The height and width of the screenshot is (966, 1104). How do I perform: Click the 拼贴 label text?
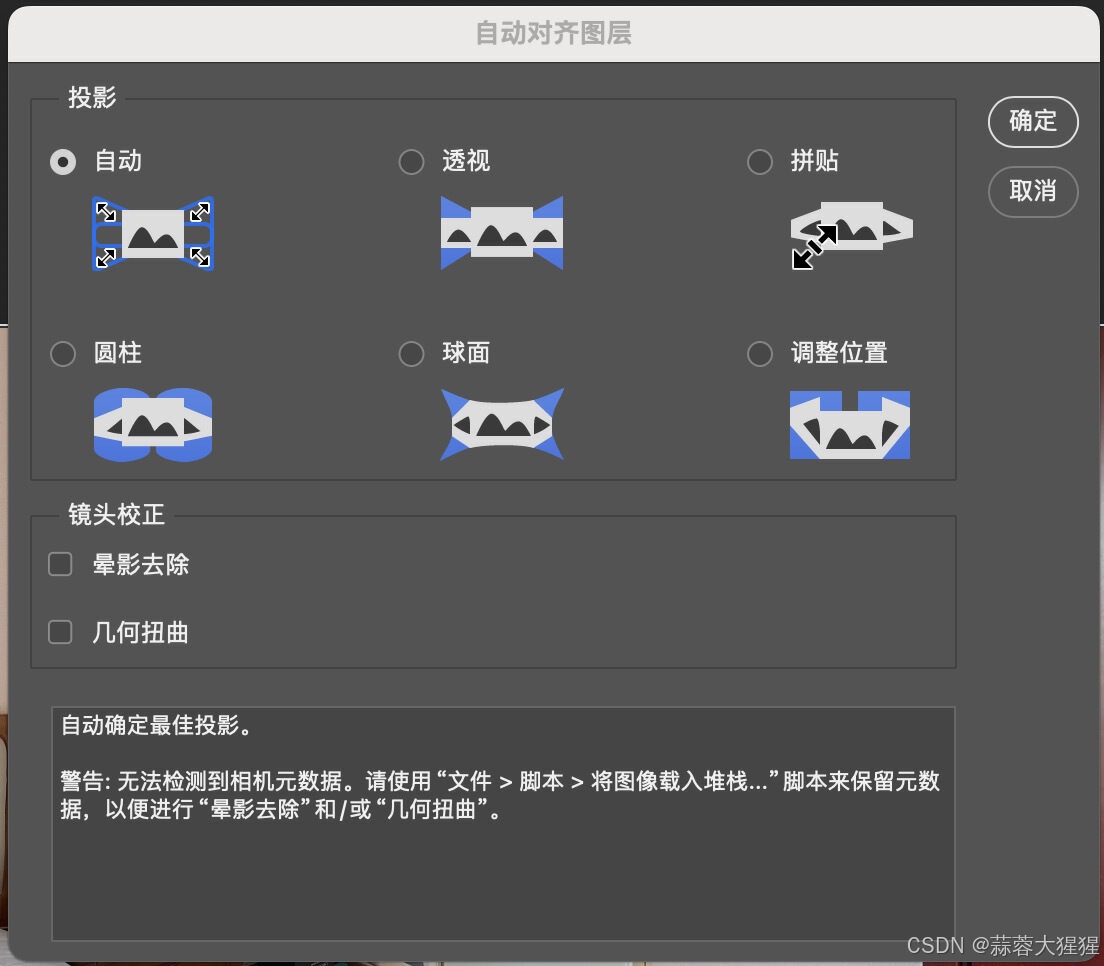815,161
